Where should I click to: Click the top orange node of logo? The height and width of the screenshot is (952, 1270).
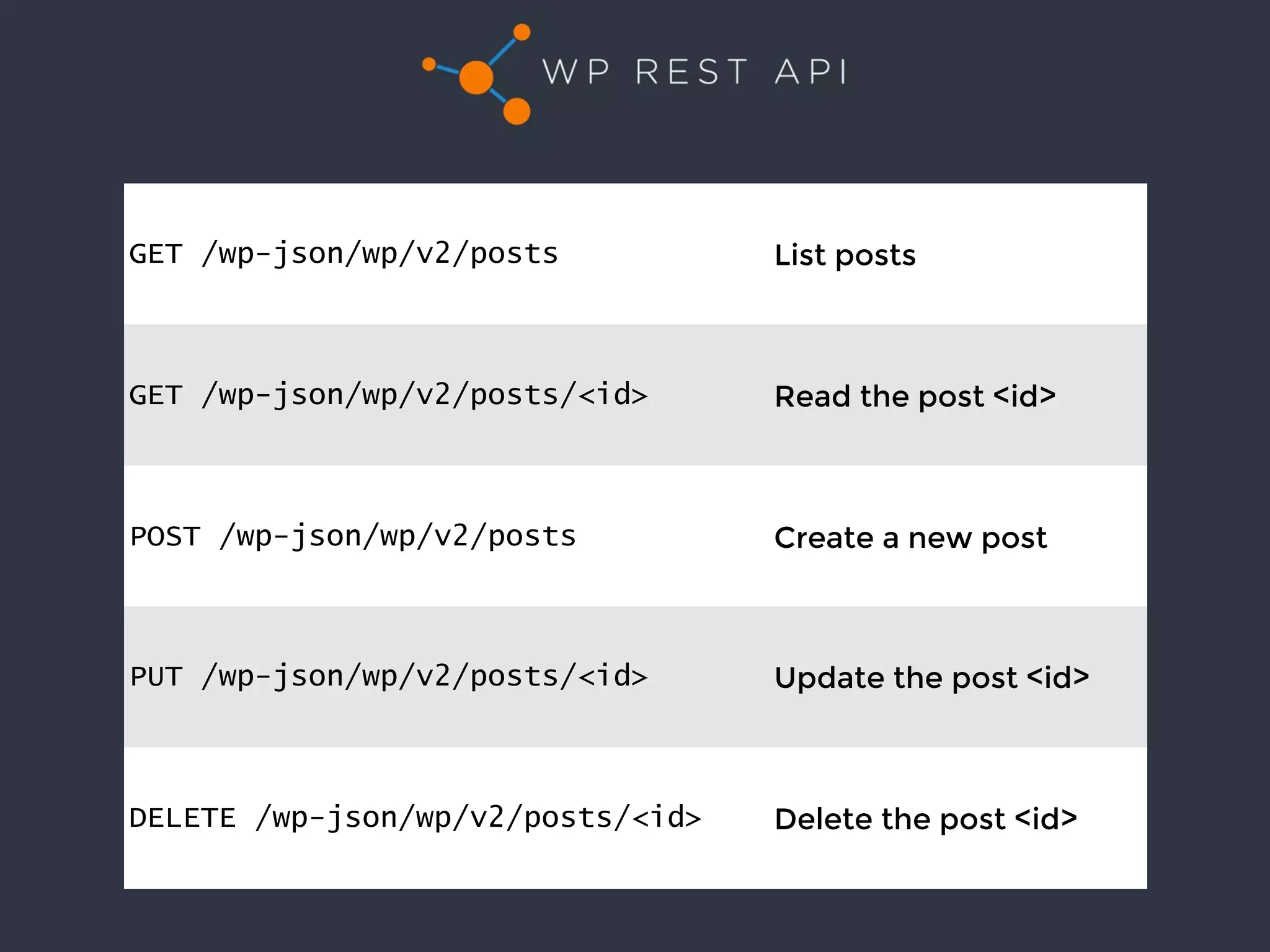[522, 32]
